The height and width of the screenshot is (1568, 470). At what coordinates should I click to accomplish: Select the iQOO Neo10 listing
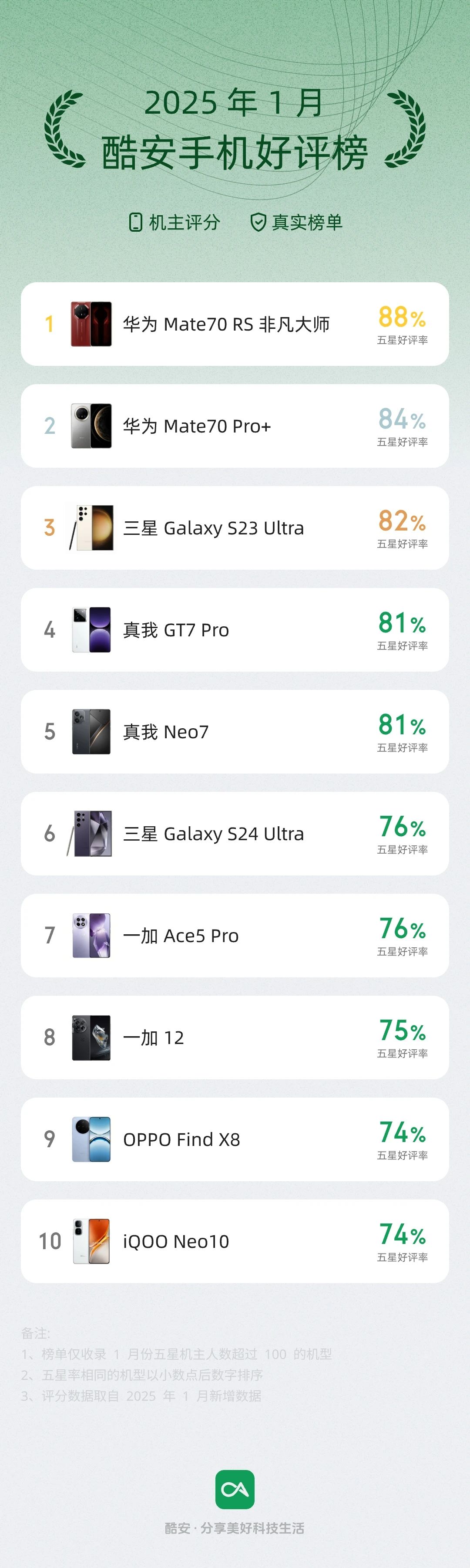click(235, 1241)
